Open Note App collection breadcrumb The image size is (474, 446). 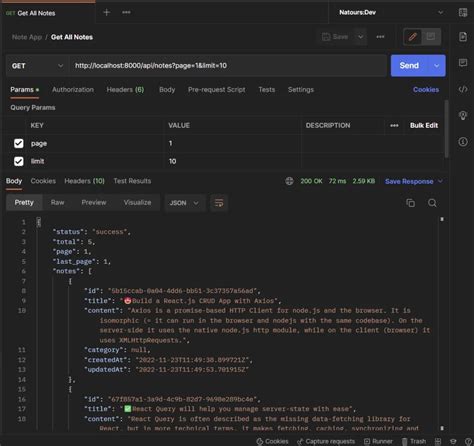click(27, 37)
